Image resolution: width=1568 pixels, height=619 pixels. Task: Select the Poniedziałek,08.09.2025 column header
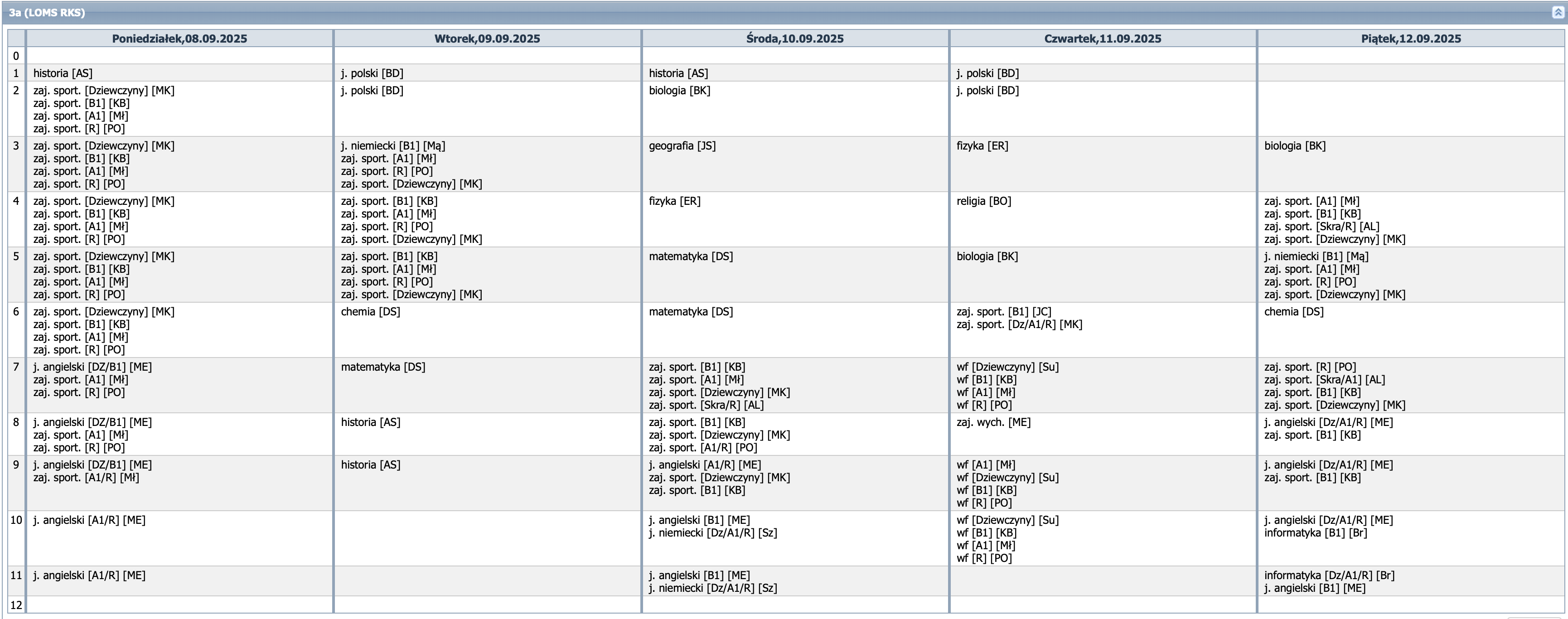[x=179, y=39]
